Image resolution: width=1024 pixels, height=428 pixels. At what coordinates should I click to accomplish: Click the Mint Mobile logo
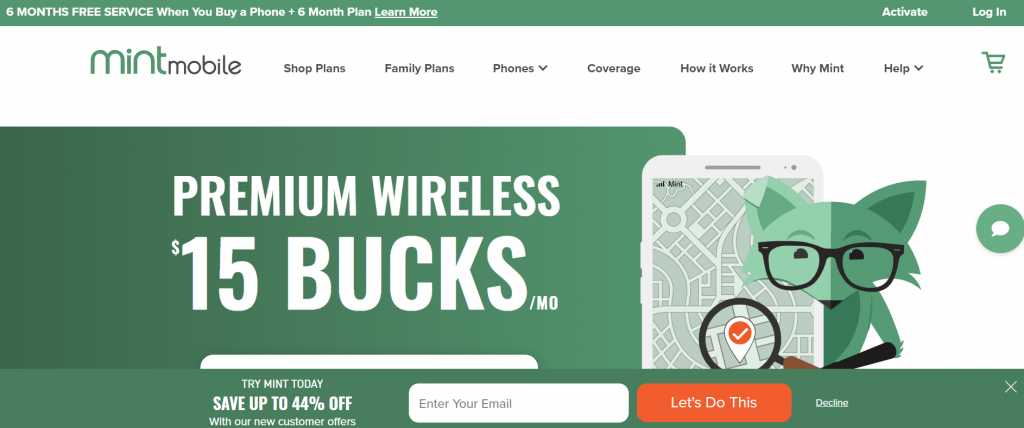tap(166, 61)
